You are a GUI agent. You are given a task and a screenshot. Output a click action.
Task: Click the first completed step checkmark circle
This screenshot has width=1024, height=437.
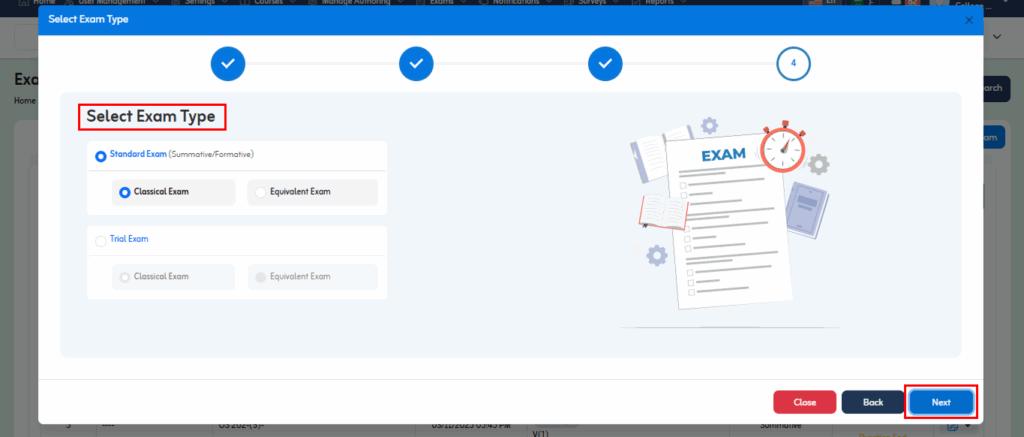tap(228, 63)
